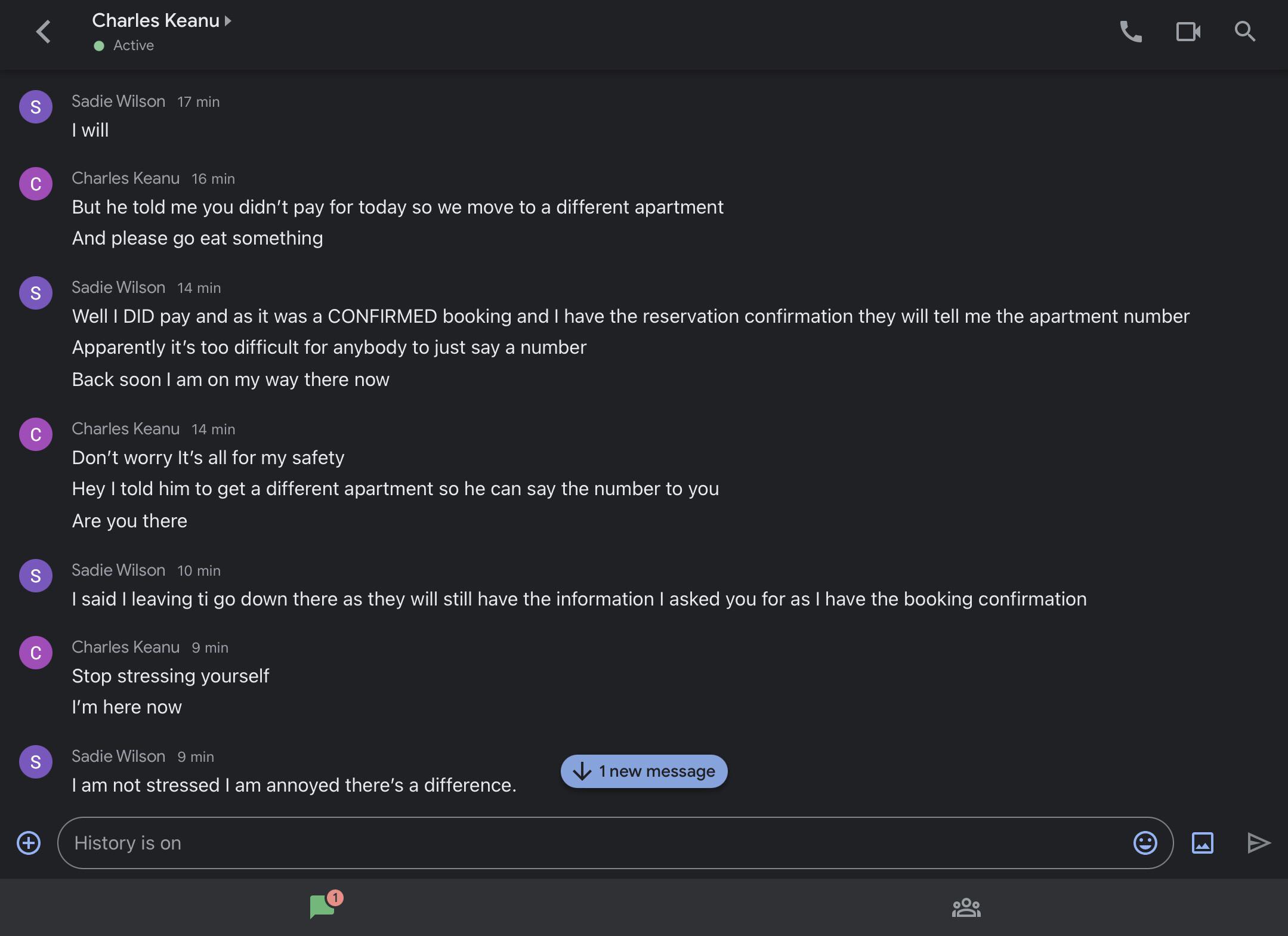
Task: Expand Charles Keanu conversation details
Action: click(x=161, y=21)
